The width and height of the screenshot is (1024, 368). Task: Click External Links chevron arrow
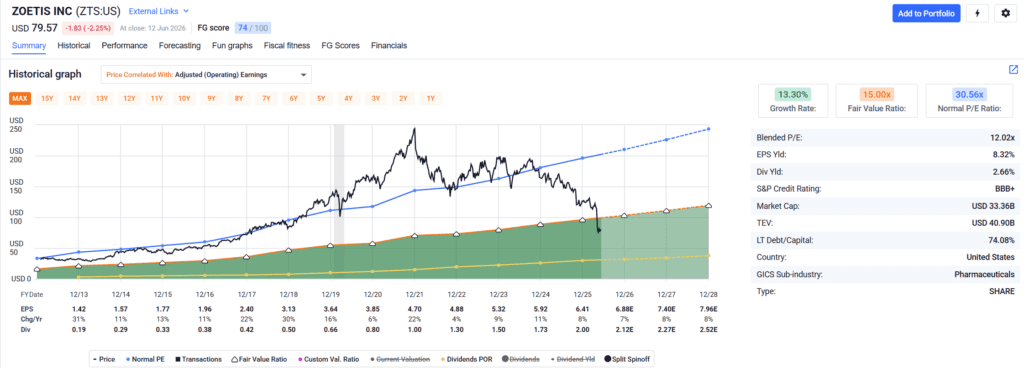click(x=186, y=11)
